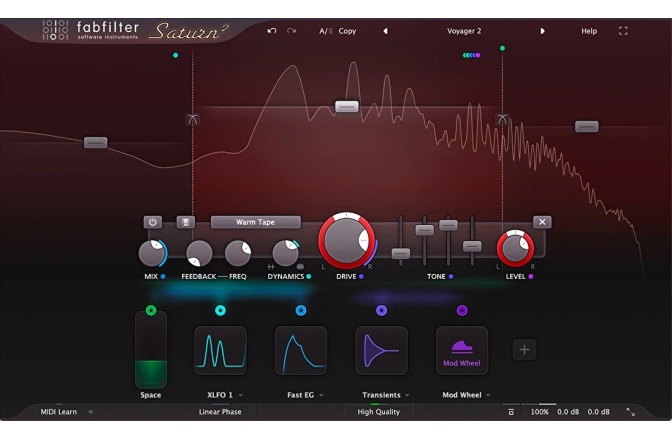Open the Transients dropdown arrow
The image size is (672, 440).
pos(407,395)
